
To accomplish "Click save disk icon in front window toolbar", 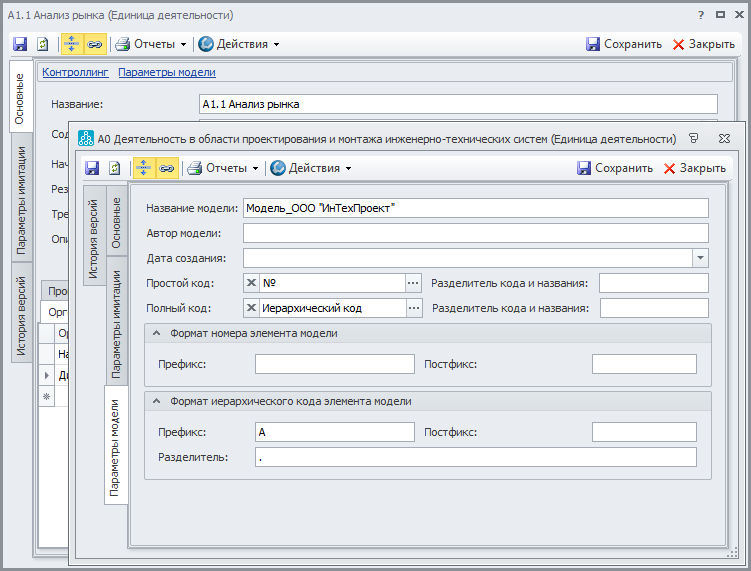I will coord(92,168).
